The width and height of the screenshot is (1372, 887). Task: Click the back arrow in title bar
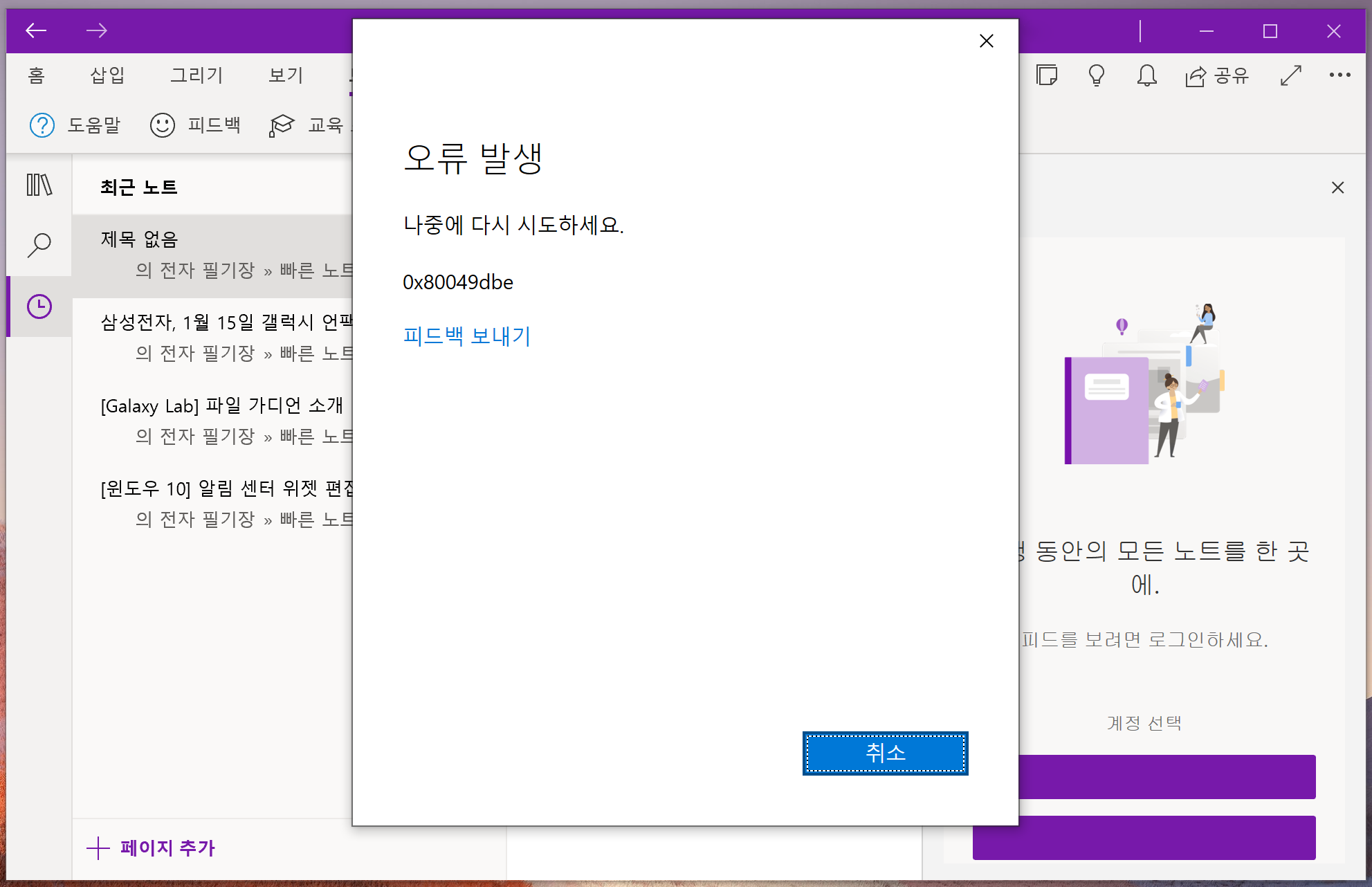(x=36, y=30)
